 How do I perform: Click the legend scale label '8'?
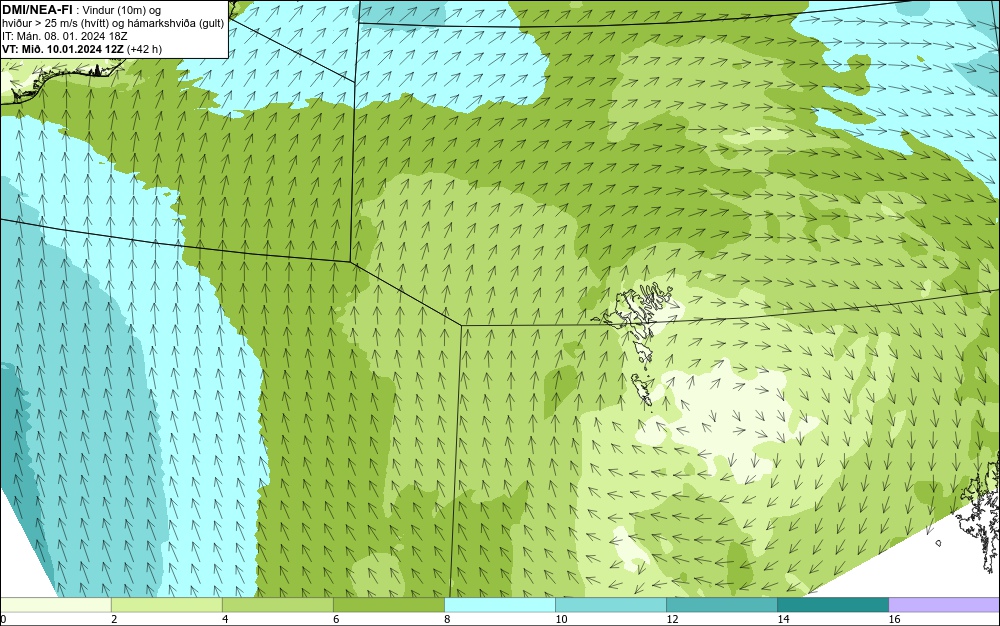click(447, 619)
